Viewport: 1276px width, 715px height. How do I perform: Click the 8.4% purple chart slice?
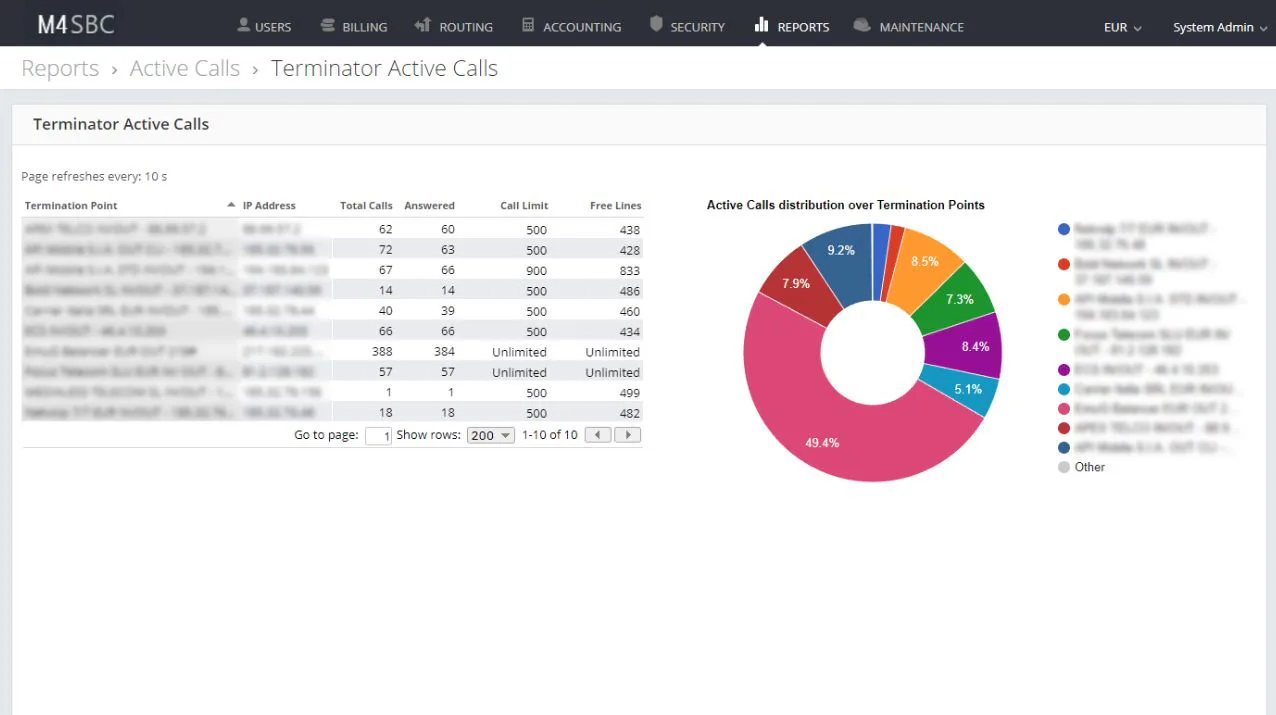974,347
